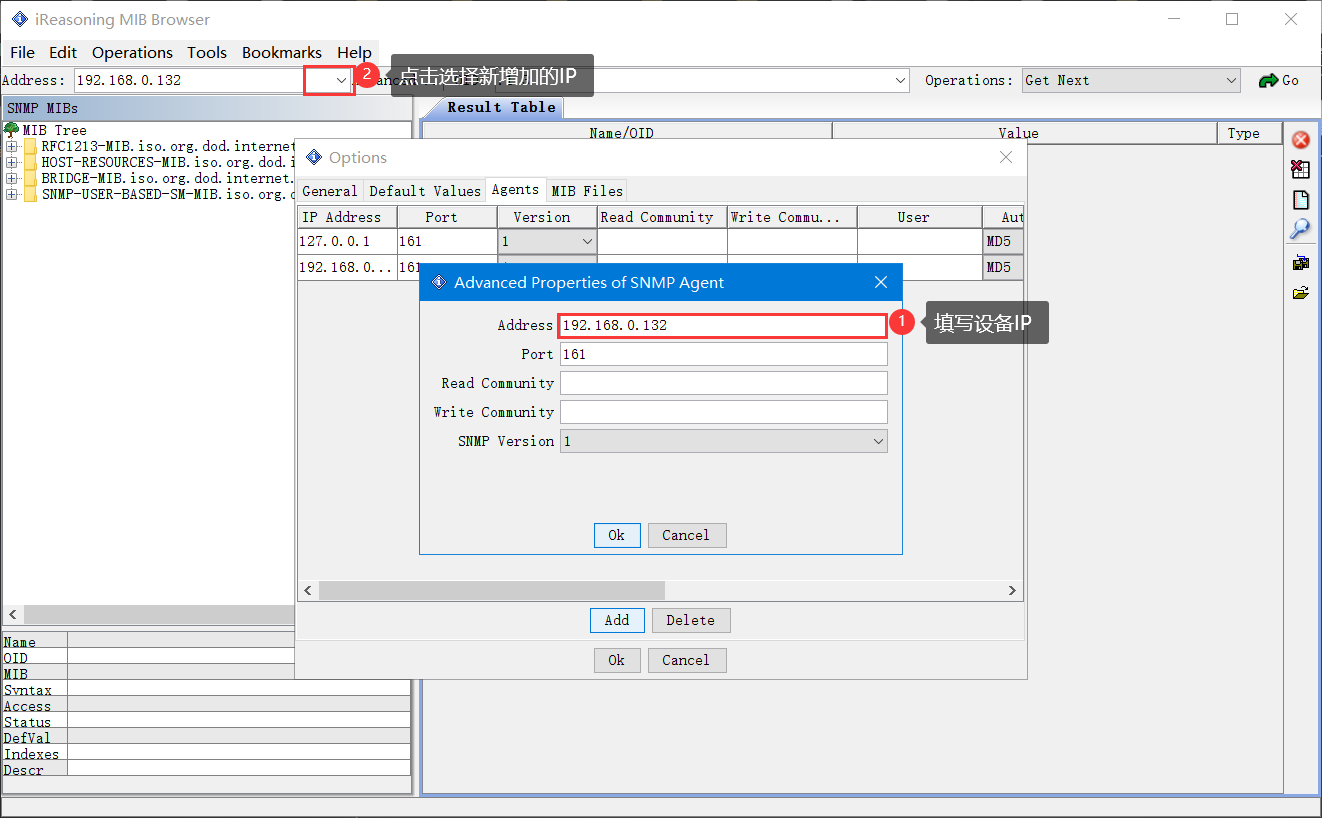
Task: Switch to the MIB Files tab
Action: coord(587,191)
